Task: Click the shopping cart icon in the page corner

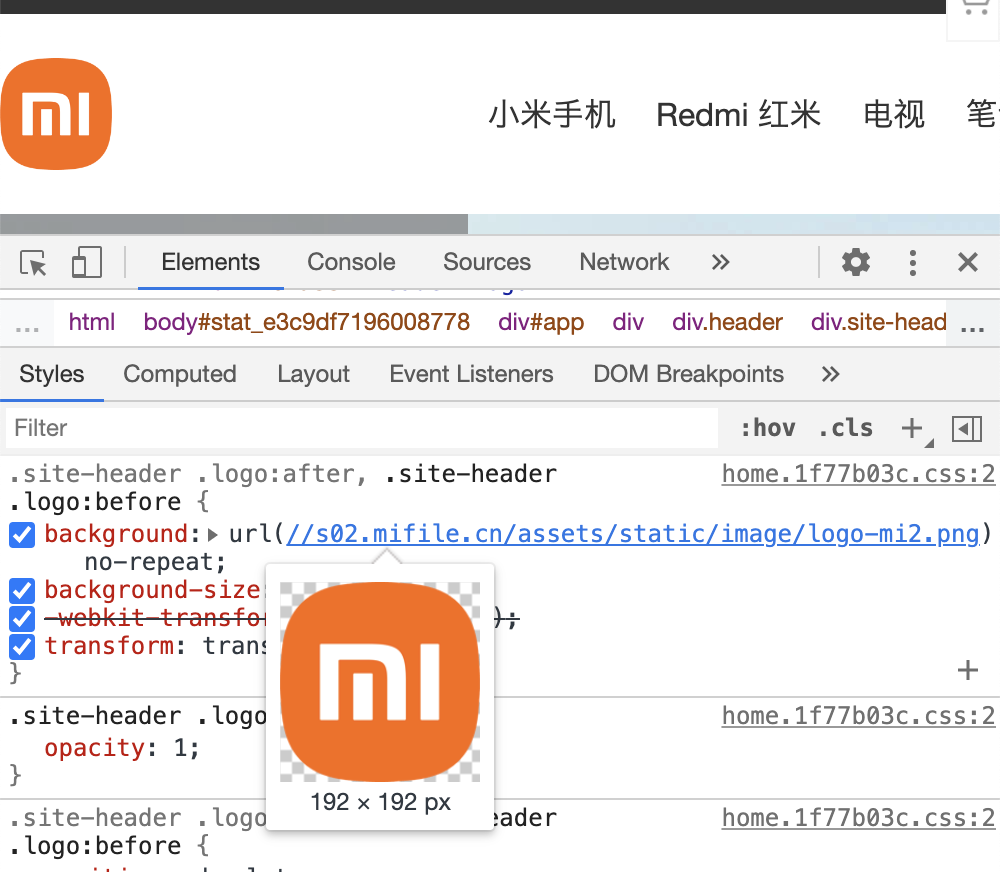Action: pos(976,8)
